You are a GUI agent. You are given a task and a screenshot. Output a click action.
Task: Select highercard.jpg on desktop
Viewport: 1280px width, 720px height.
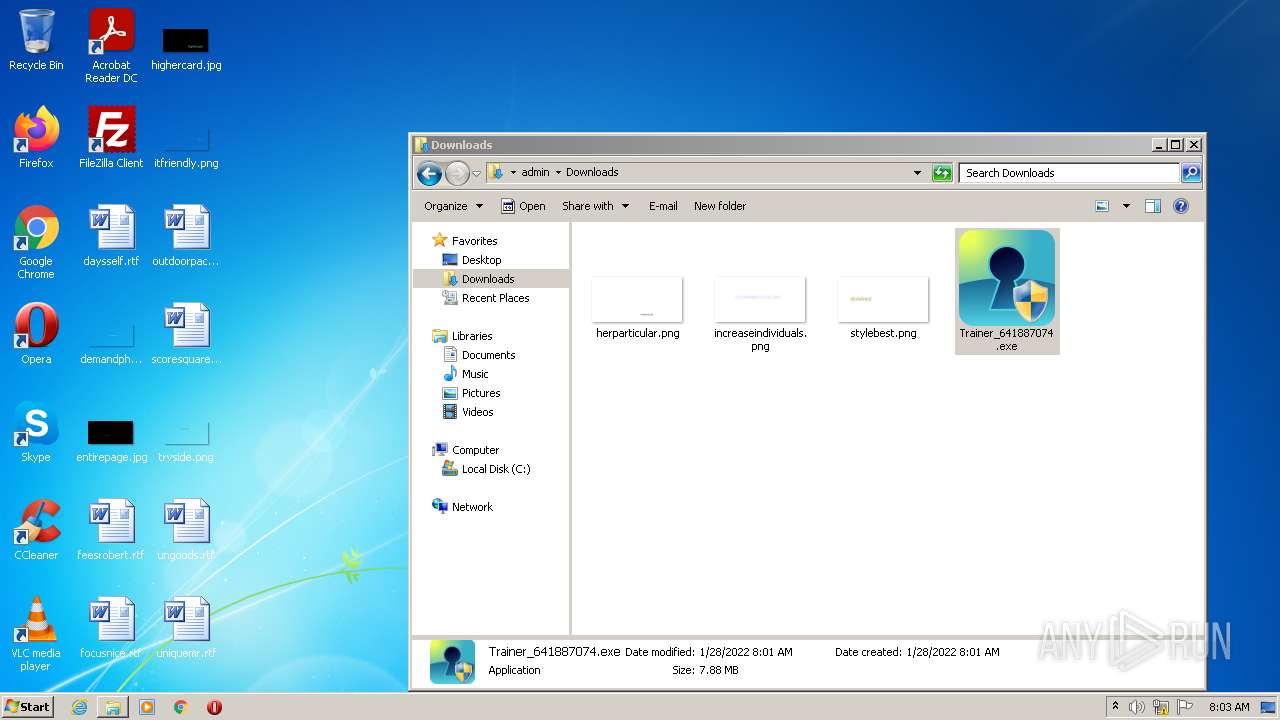coord(186,48)
